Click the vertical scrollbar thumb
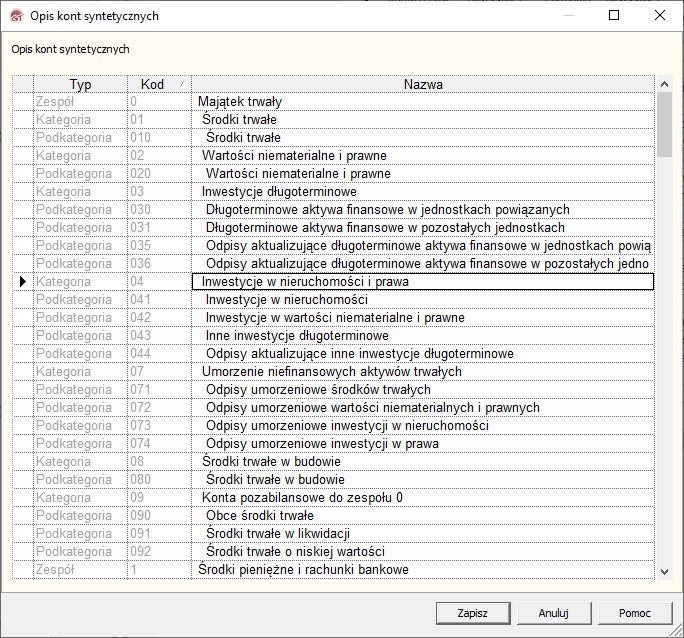Image resolution: width=684 pixels, height=638 pixels. pos(665,125)
